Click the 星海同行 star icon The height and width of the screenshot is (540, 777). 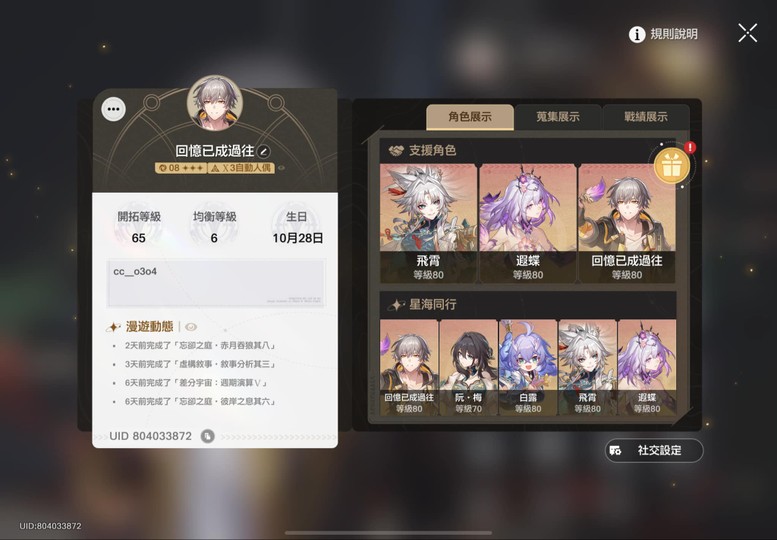(396, 305)
